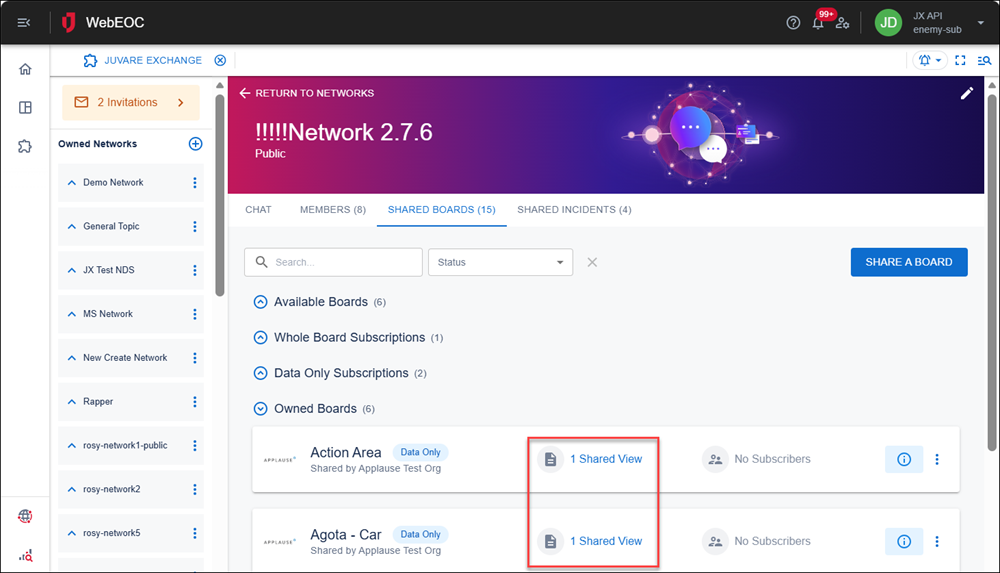Open the 2 Invitations banner
Screen dimensions: 1000x573
[131, 102]
